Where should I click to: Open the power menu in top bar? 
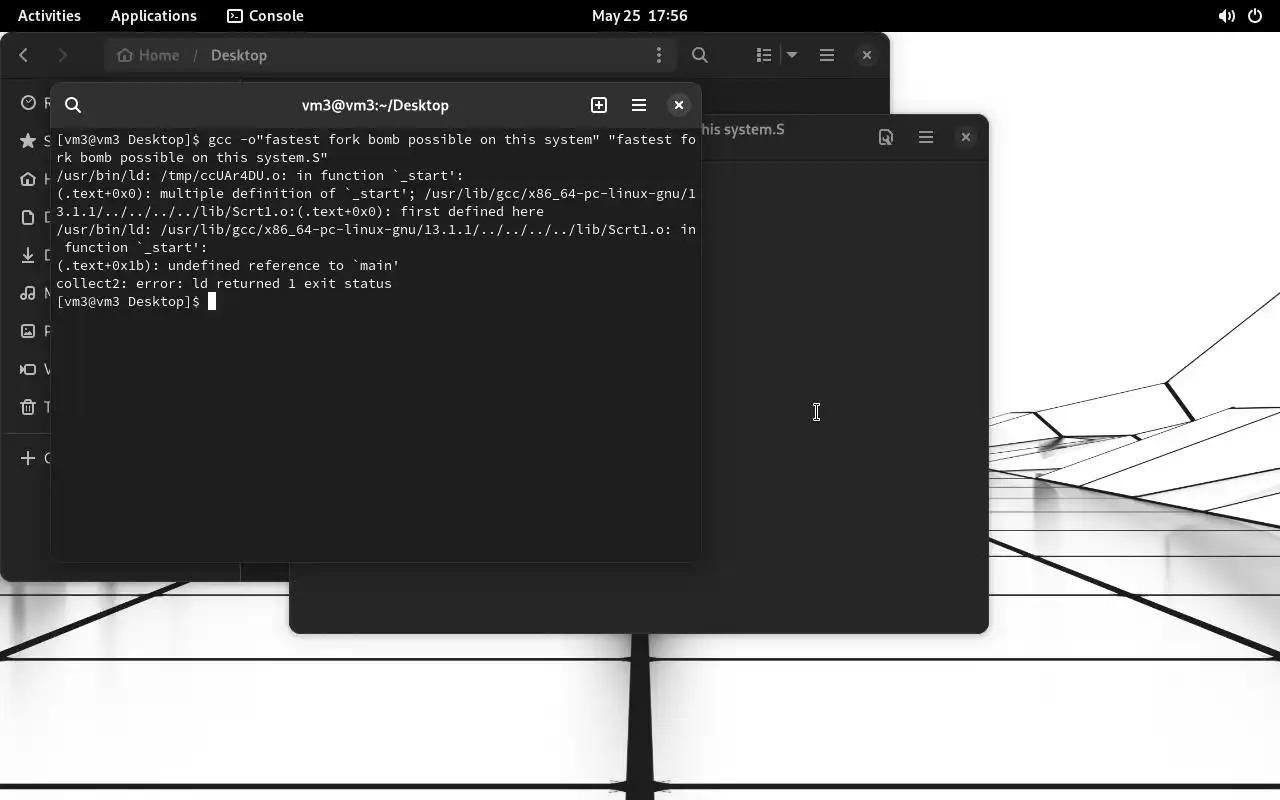point(1255,16)
